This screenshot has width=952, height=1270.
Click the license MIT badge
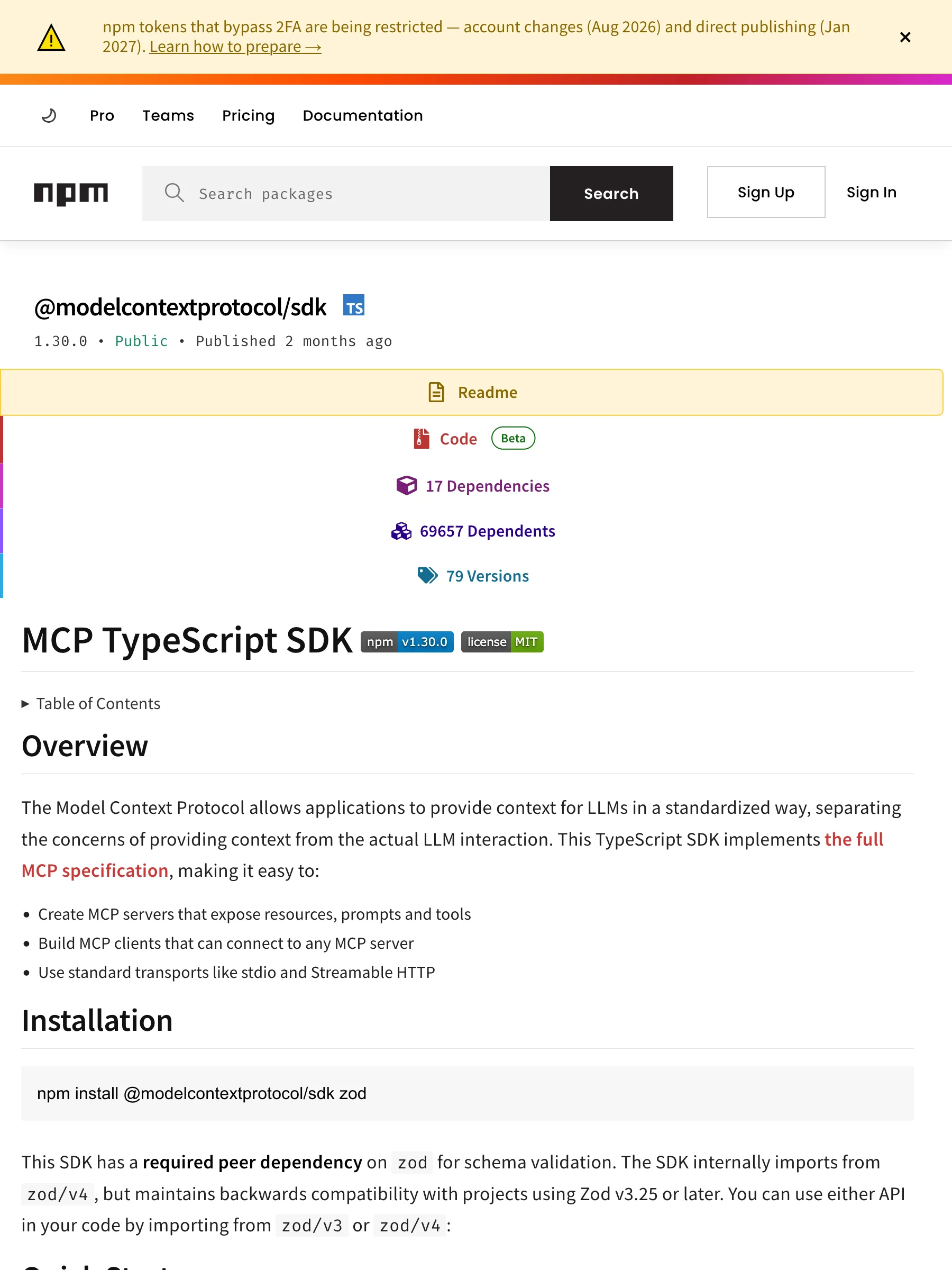point(502,642)
